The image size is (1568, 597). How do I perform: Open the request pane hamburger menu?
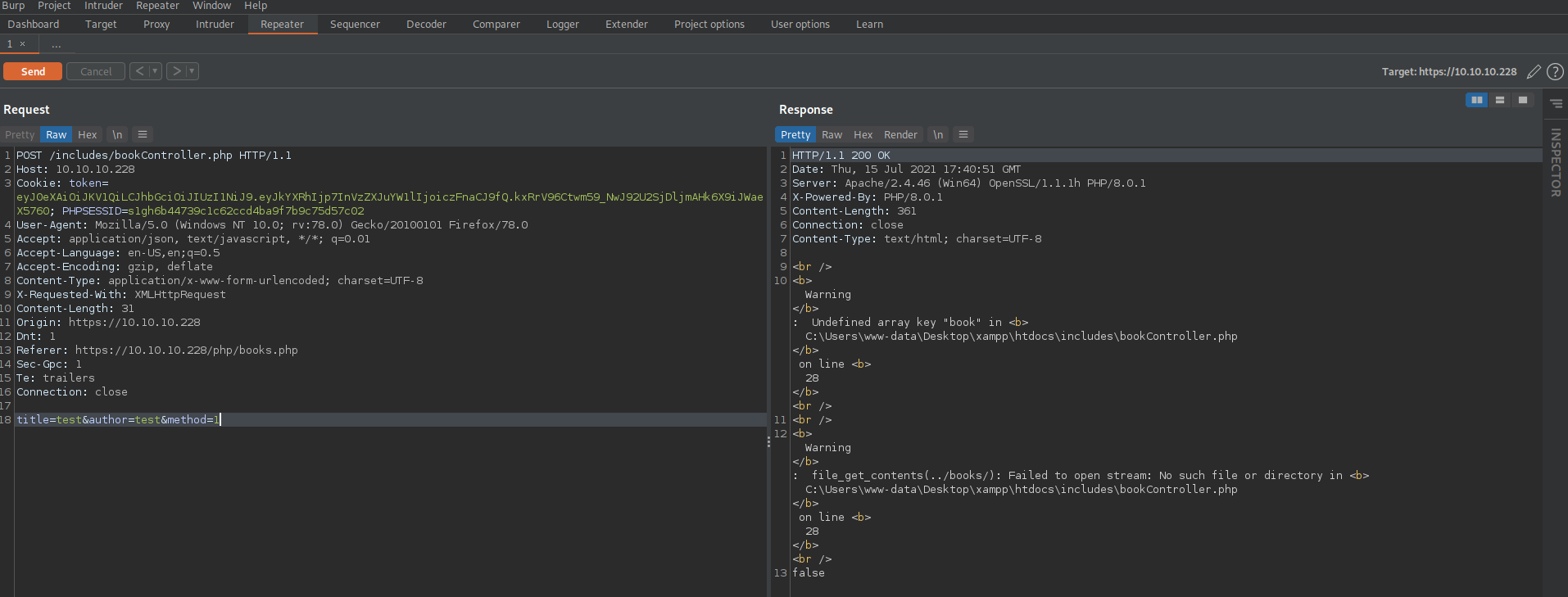click(x=143, y=134)
